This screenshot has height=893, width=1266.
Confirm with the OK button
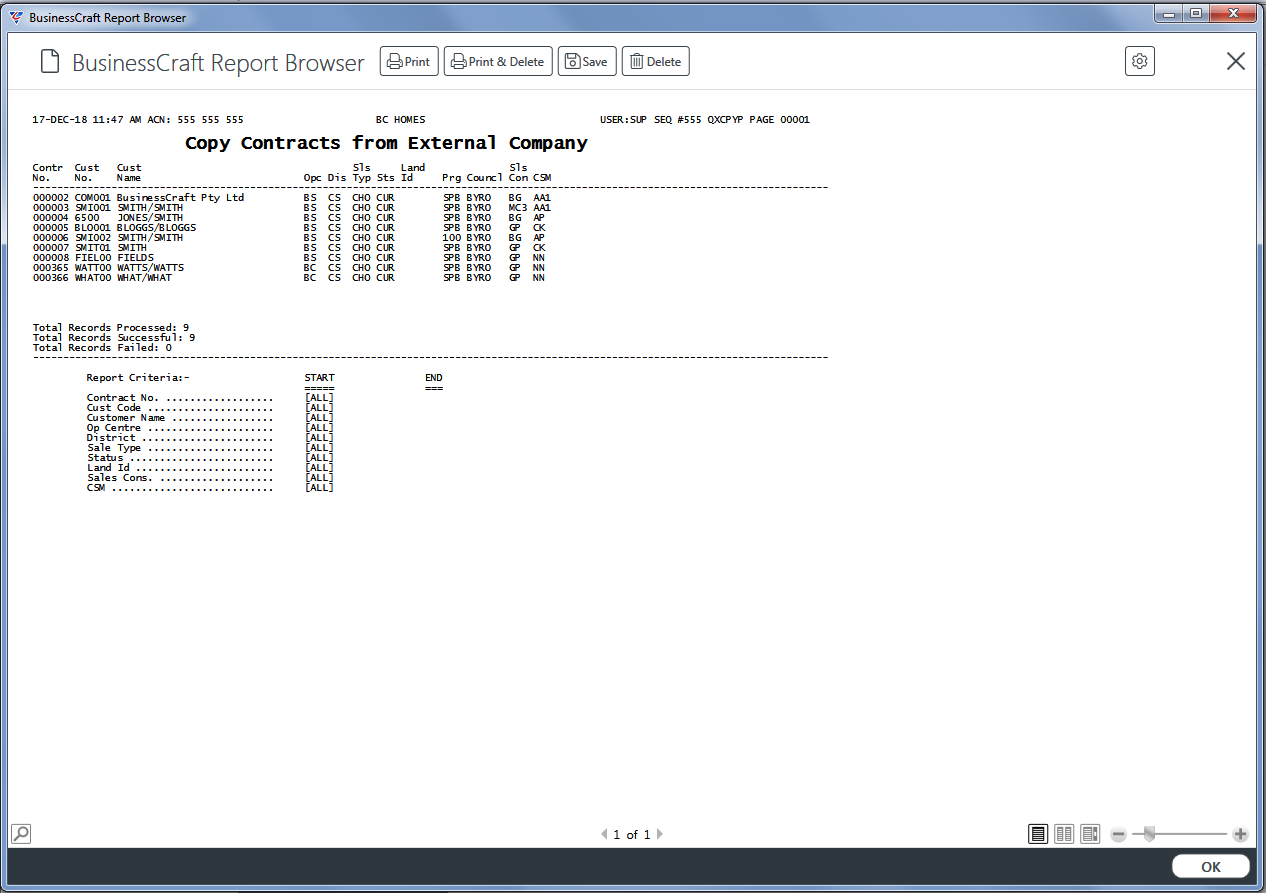pyautogui.click(x=1211, y=867)
